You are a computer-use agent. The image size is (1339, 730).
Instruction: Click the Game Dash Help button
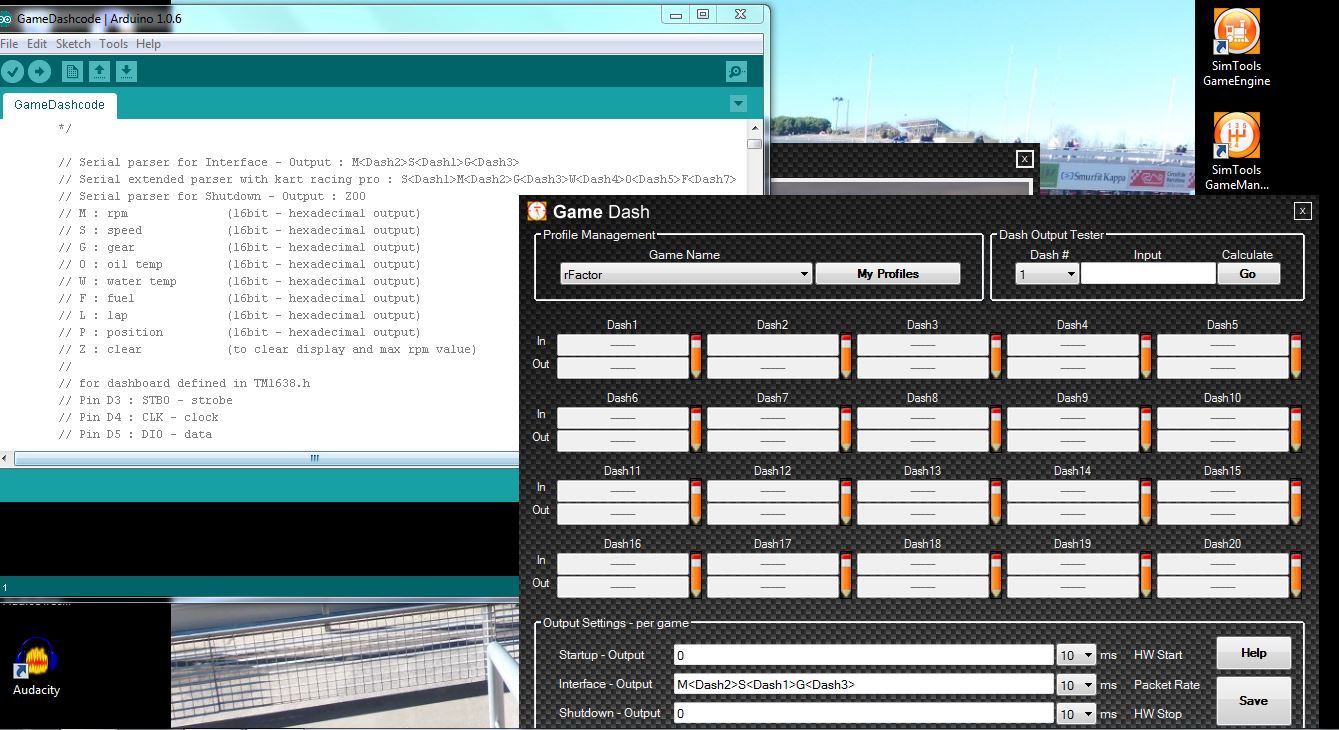[1254, 653]
